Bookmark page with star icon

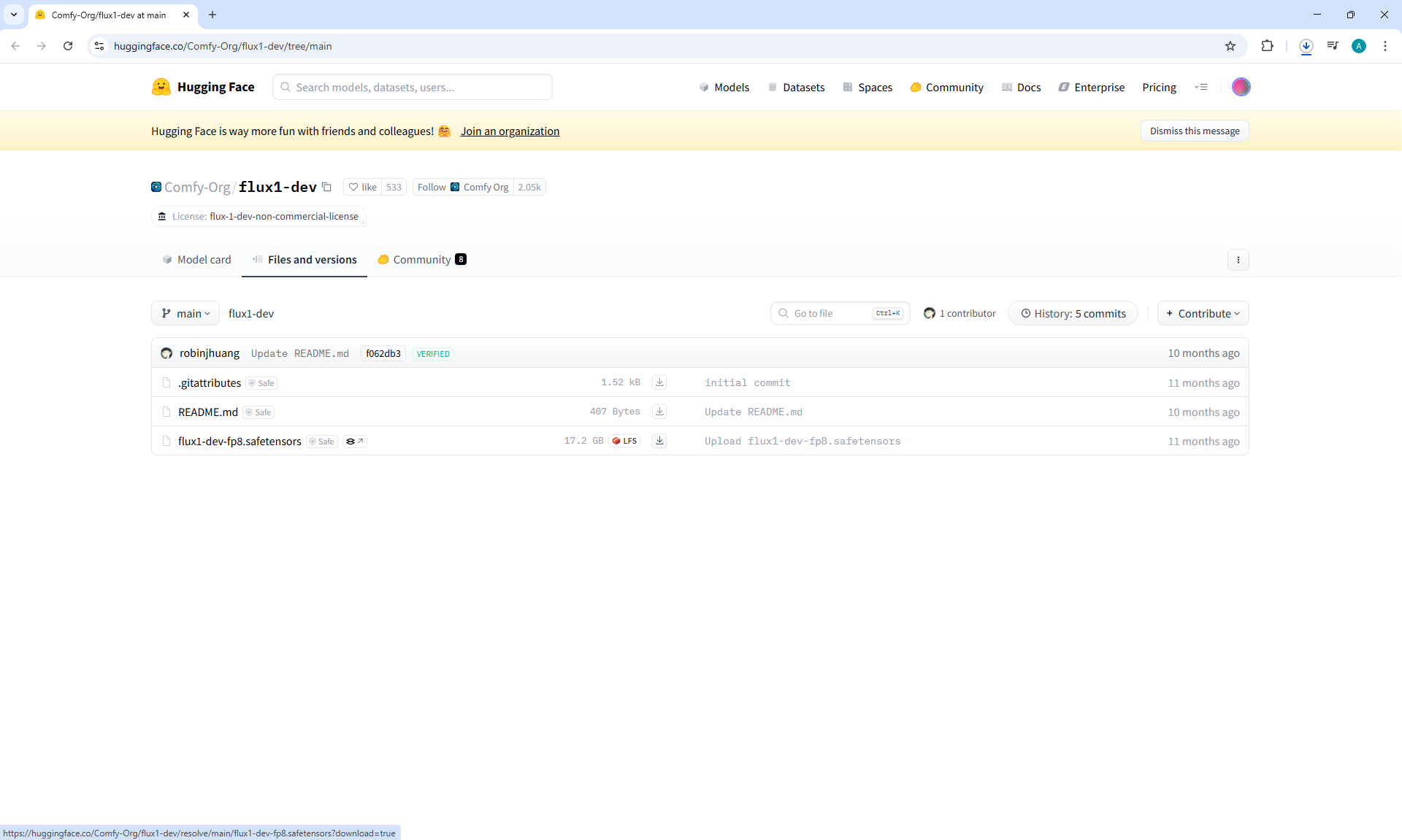pyautogui.click(x=1230, y=46)
